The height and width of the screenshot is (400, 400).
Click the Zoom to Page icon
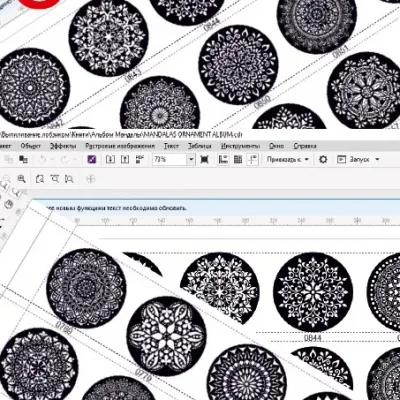[69, 179]
